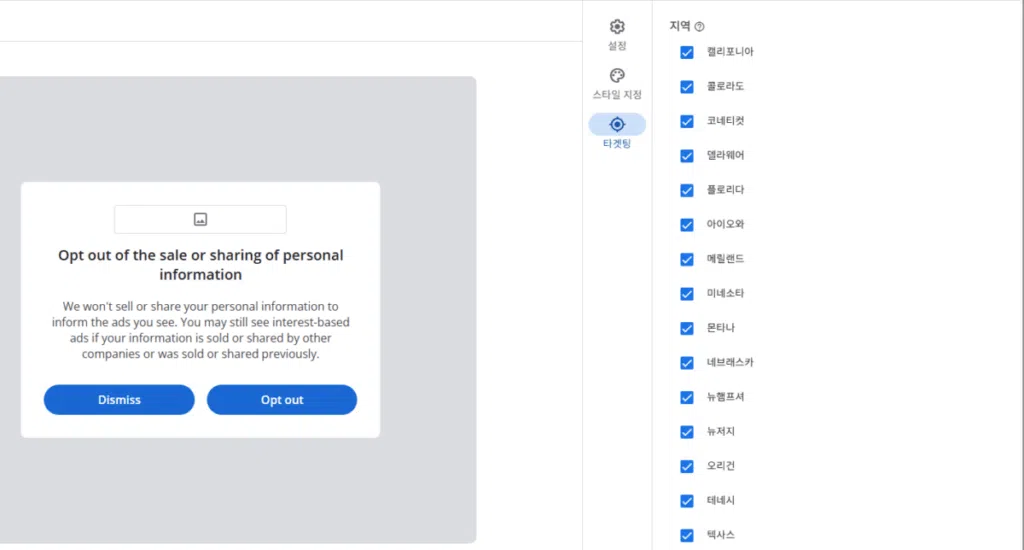Toggle the 코네티컷 checkbox
This screenshot has height=550, width=1024.
(687, 121)
